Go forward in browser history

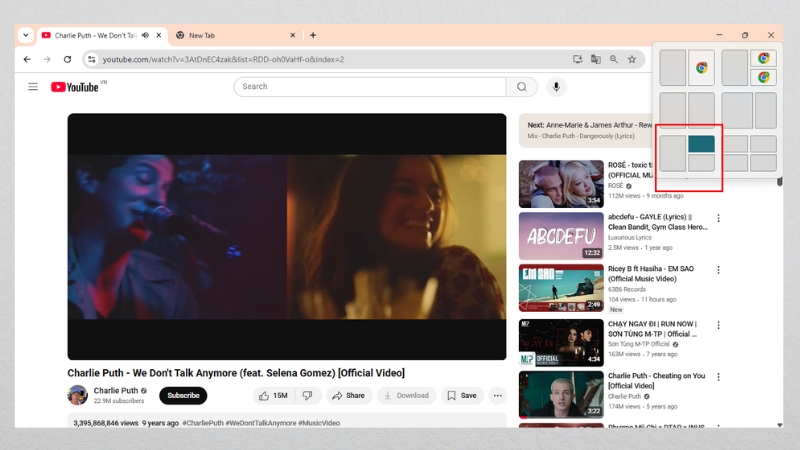(x=47, y=59)
